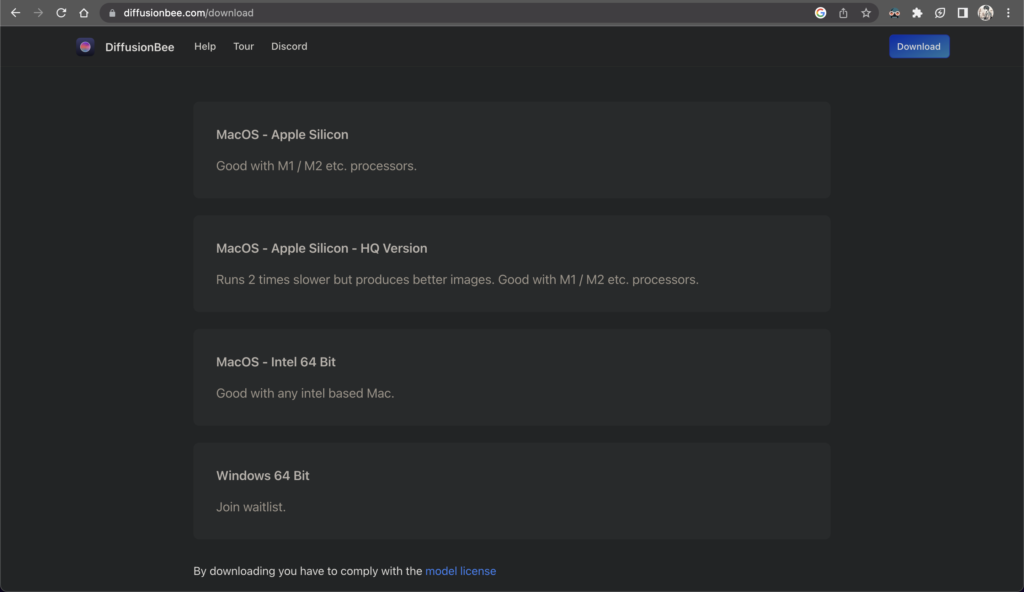This screenshot has height=592, width=1024.
Task: Open the browser profile avatar menu
Action: pyautogui.click(x=986, y=13)
